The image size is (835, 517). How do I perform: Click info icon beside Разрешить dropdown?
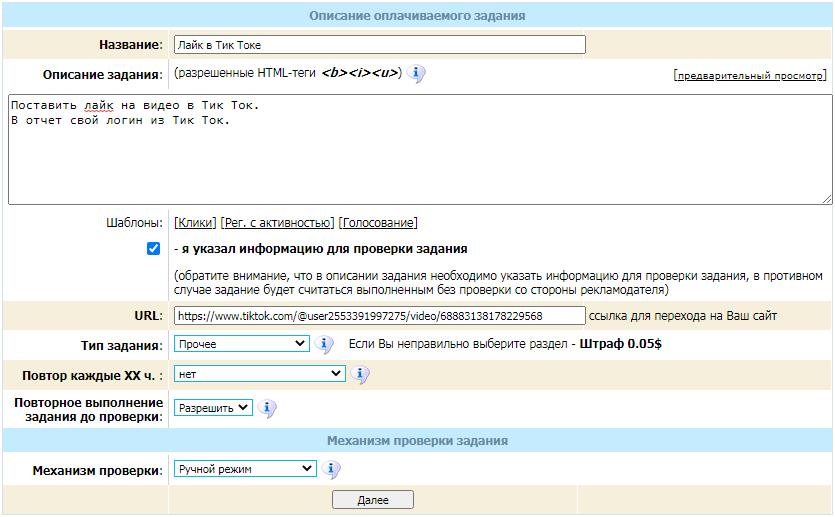tap(267, 408)
